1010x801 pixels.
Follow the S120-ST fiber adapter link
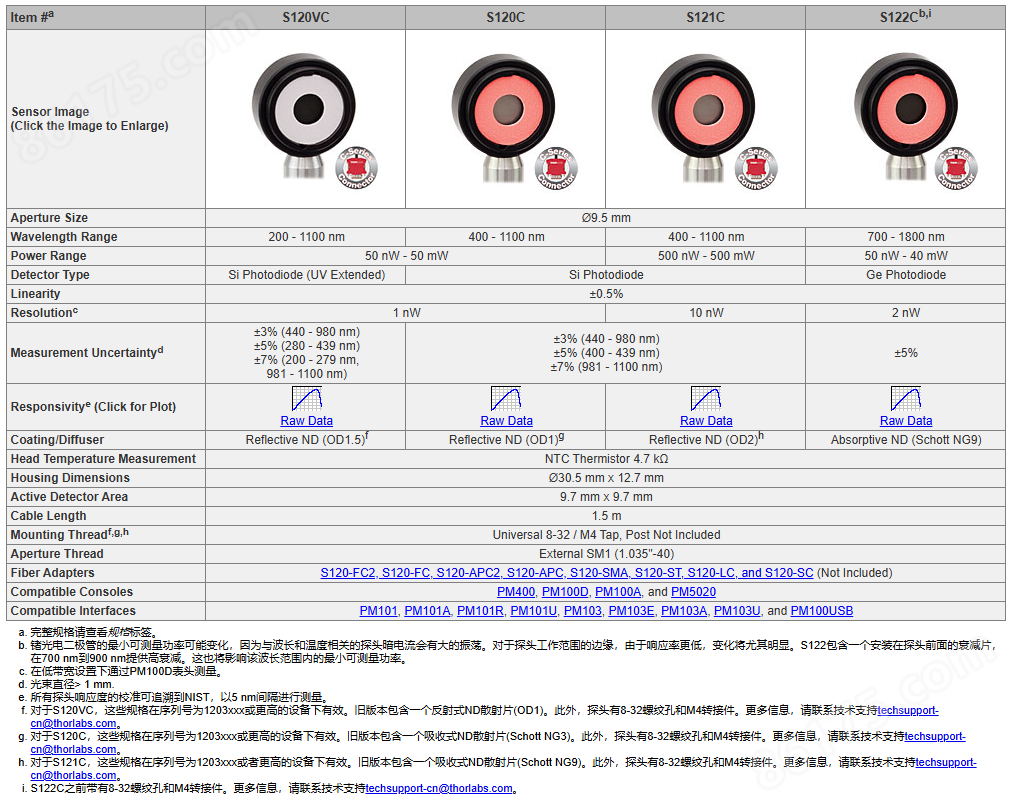pos(658,573)
